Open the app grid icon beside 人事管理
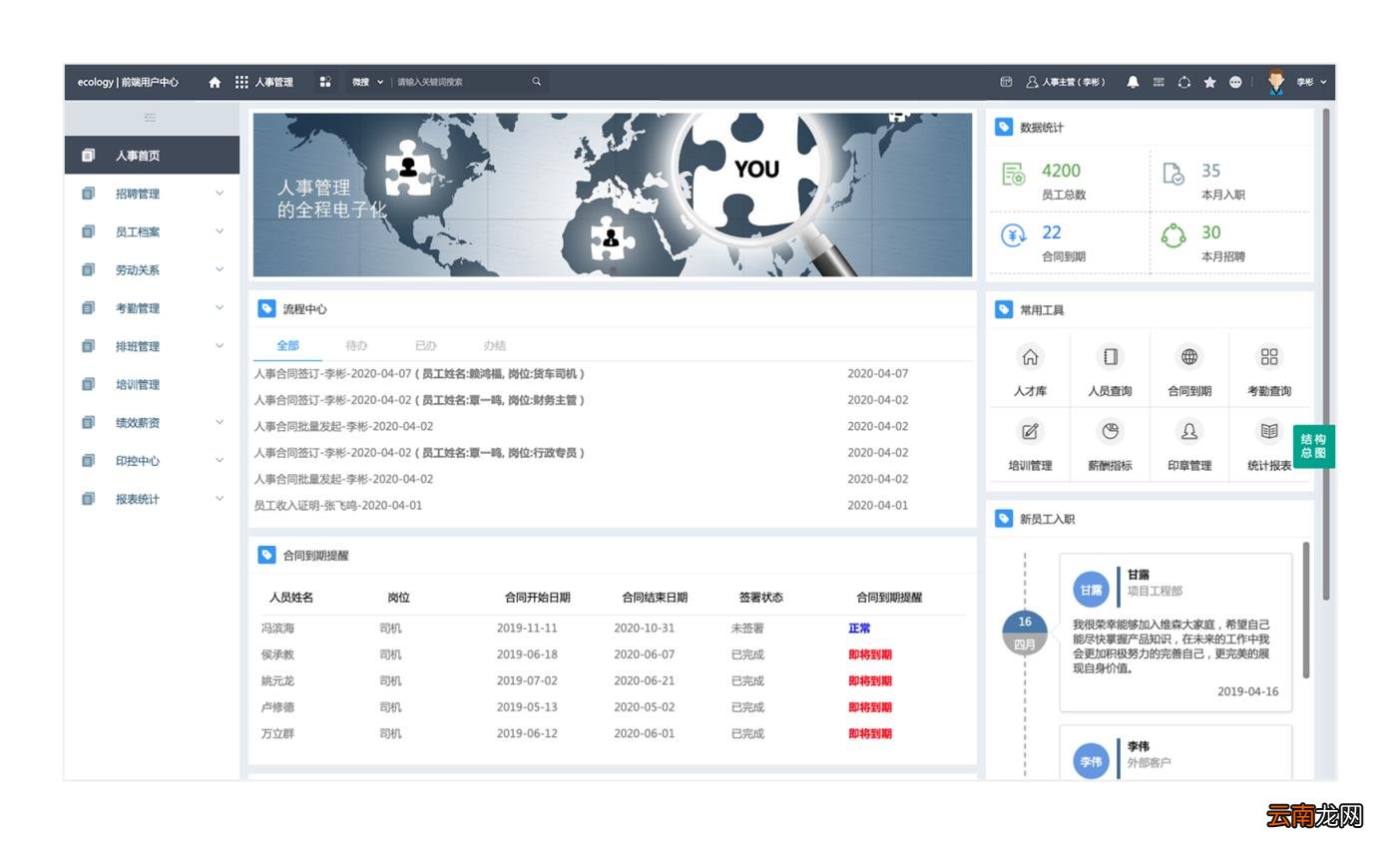The image size is (1400, 844). 241,82
